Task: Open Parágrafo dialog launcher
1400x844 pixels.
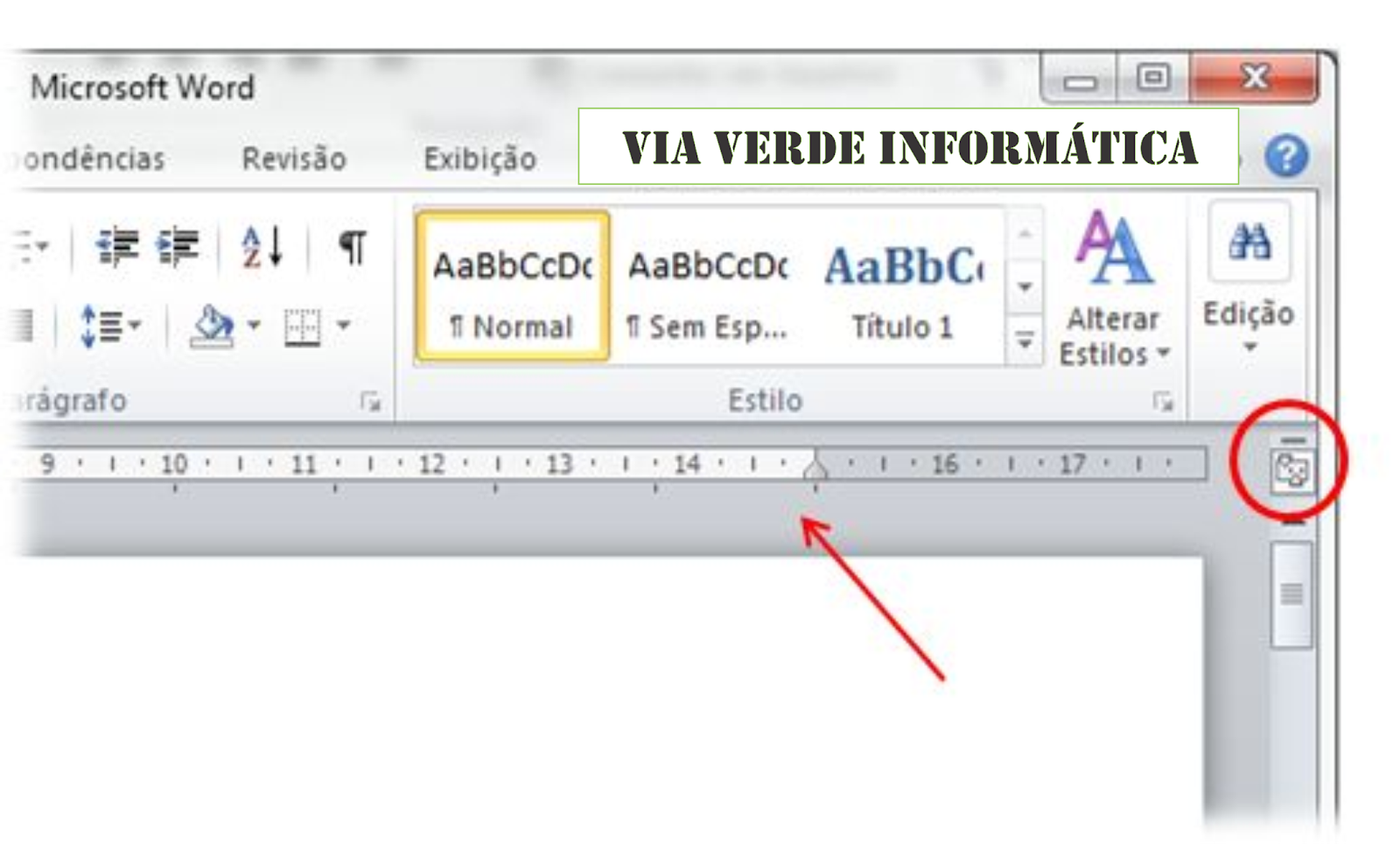Action: 370,401
